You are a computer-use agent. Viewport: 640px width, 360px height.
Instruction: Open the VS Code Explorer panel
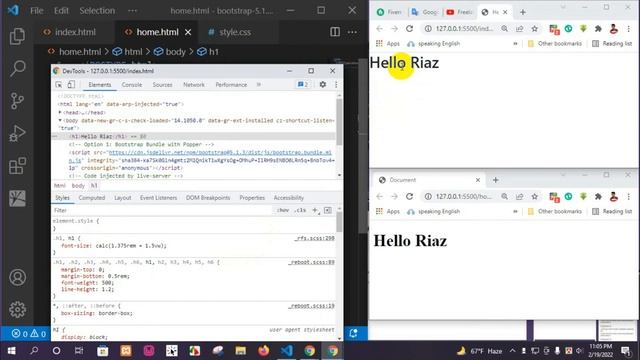pos(17,36)
